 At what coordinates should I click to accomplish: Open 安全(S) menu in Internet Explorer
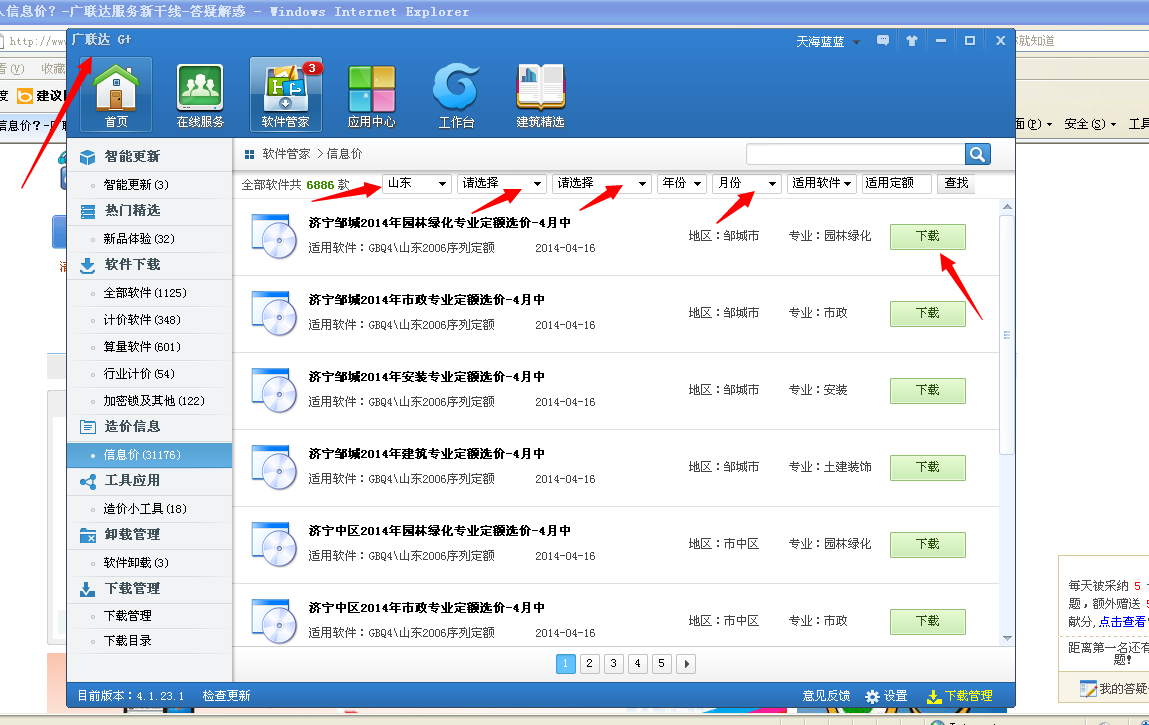point(1090,124)
